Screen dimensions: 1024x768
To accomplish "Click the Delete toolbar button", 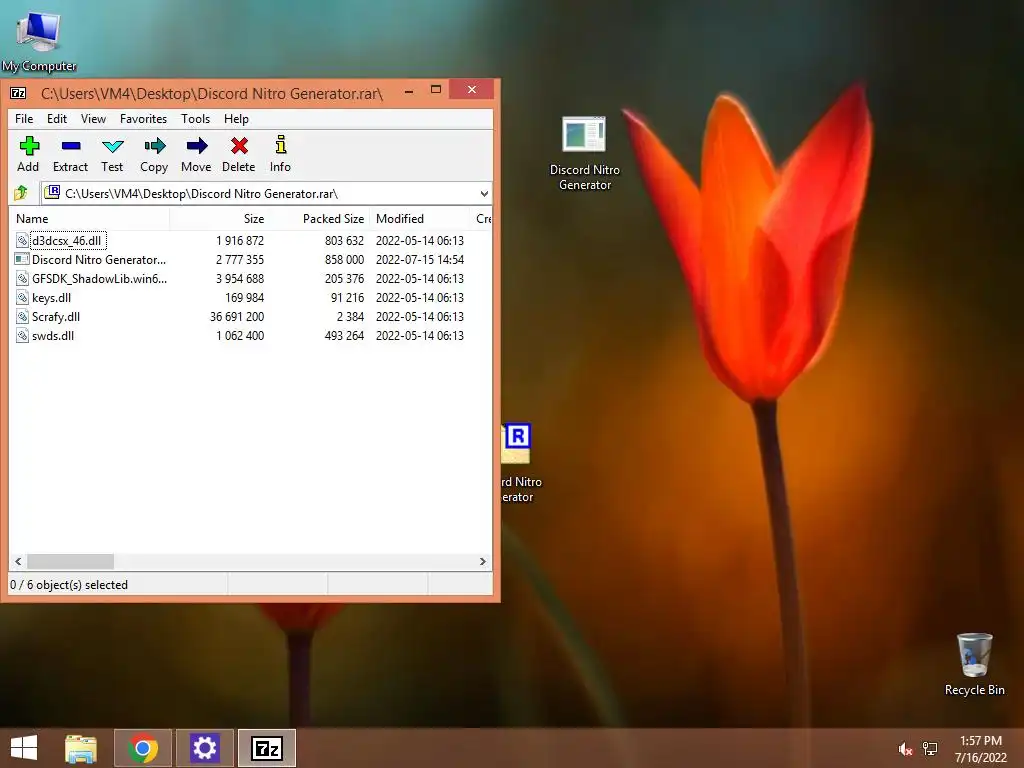I will (238, 155).
